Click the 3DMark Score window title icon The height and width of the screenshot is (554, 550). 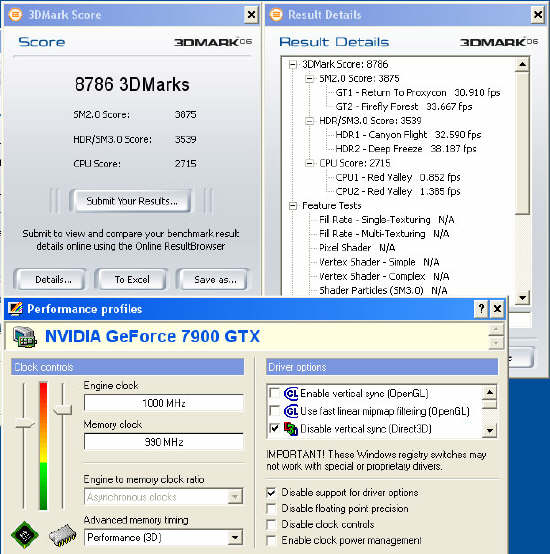click(15, 14)
